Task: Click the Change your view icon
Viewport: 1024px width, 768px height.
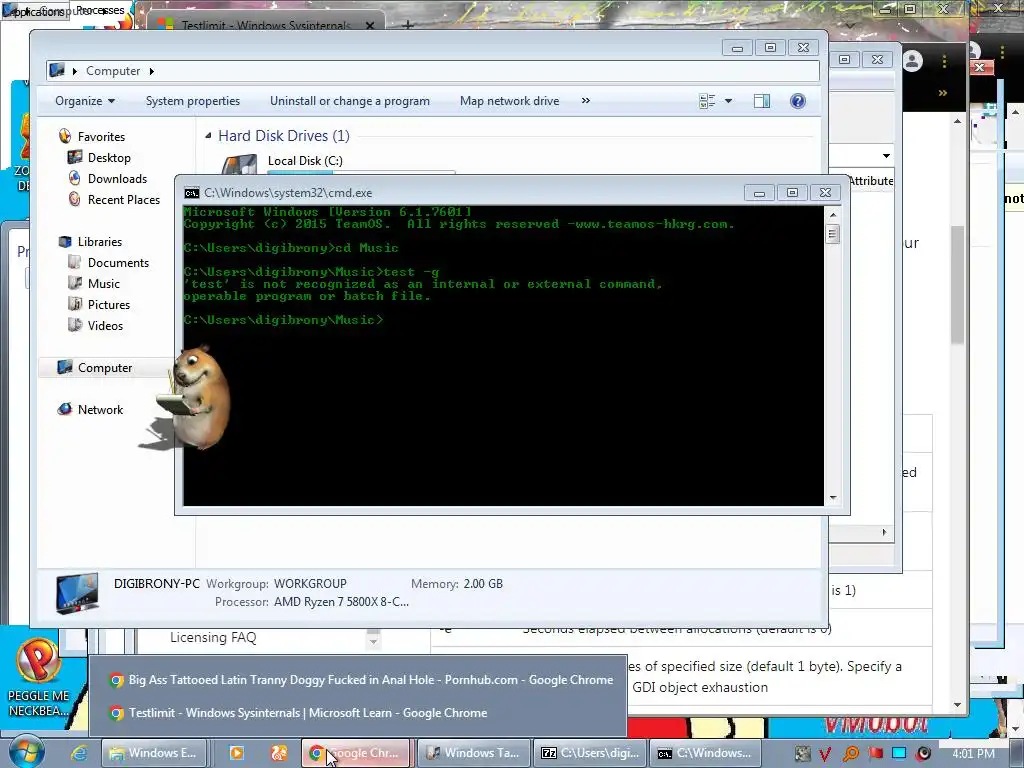Action: pyautogui.click(x=707, y=101)
